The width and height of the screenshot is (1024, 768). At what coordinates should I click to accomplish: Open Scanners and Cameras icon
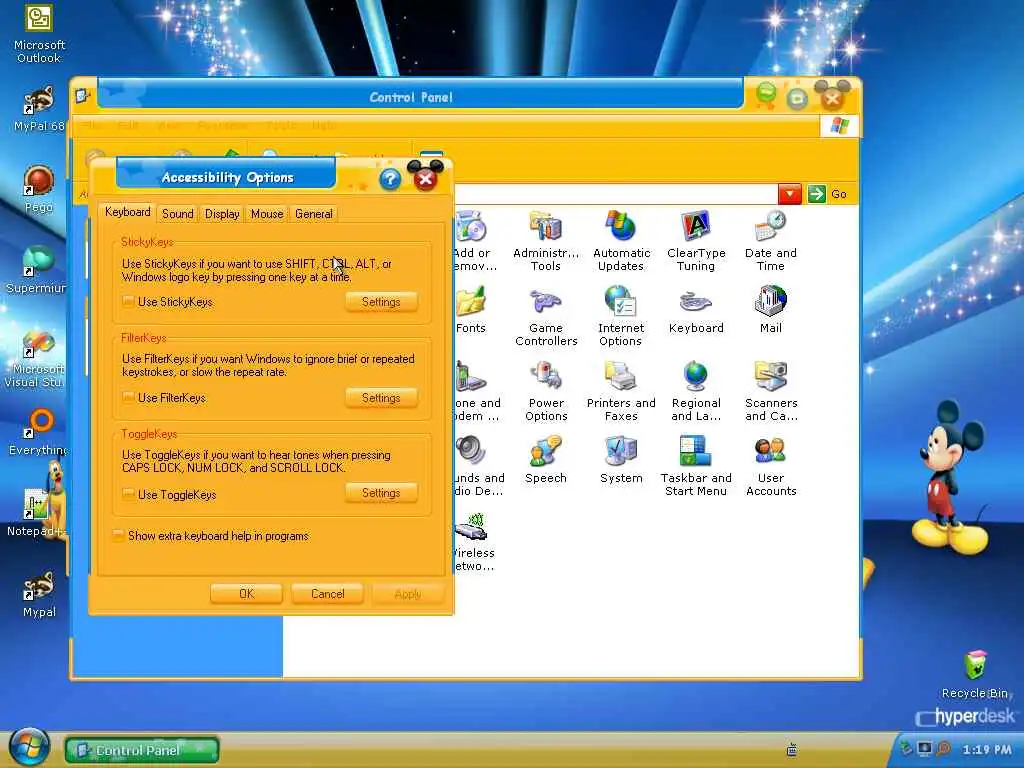coord(771,391)
